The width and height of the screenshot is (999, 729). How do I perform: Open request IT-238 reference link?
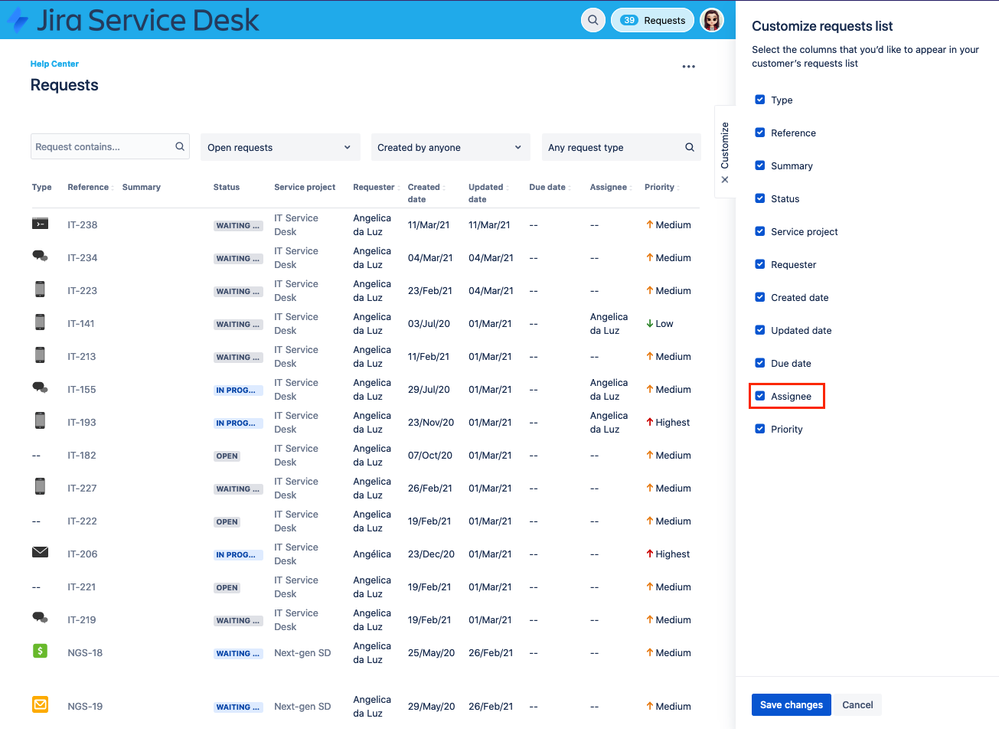point(82,225)
